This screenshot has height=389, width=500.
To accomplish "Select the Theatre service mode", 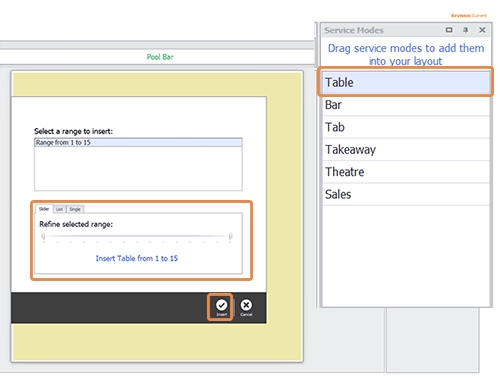I will point(406,172).
